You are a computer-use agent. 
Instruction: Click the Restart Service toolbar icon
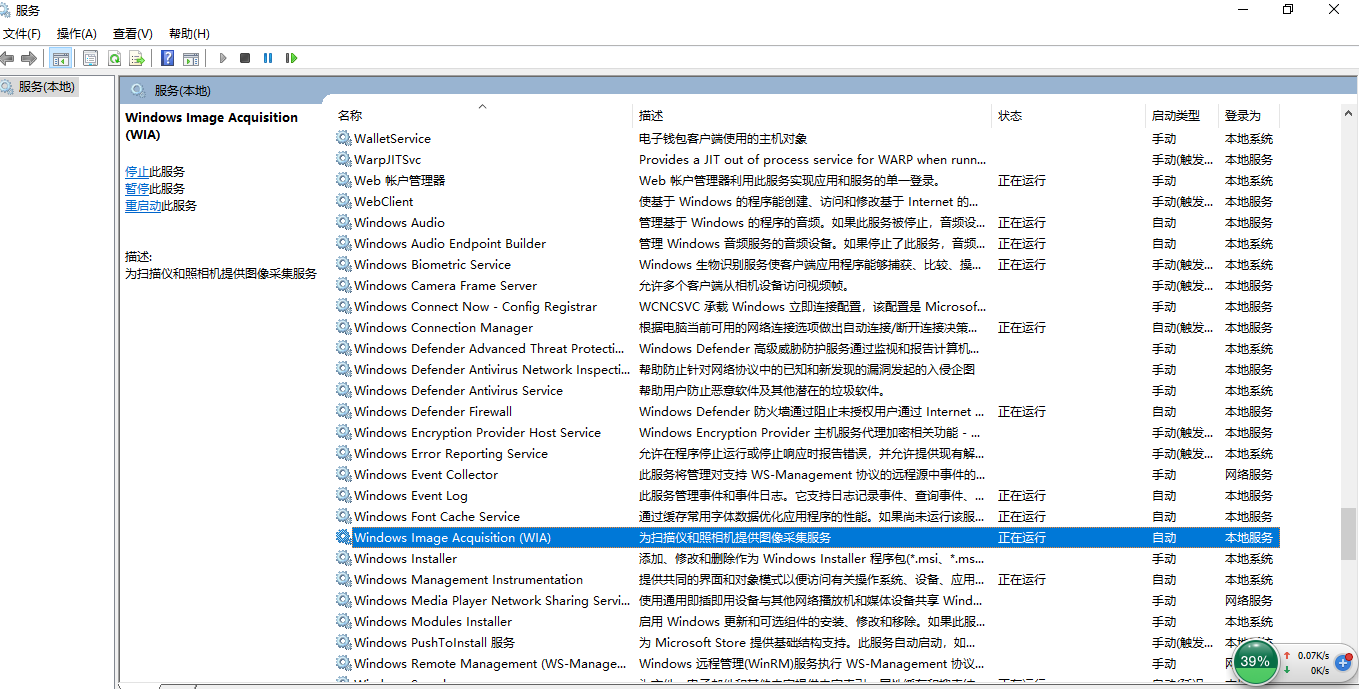point(291,58)
